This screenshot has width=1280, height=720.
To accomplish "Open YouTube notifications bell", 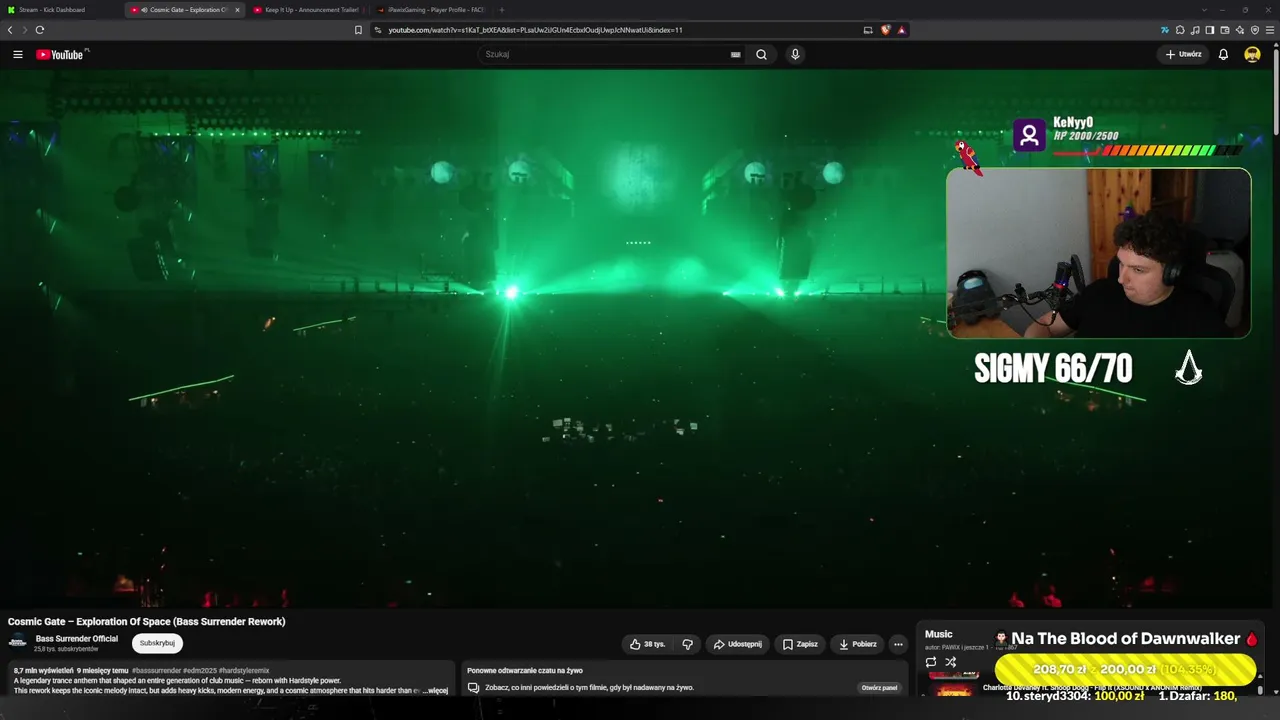I will (x=1223, y=54).
